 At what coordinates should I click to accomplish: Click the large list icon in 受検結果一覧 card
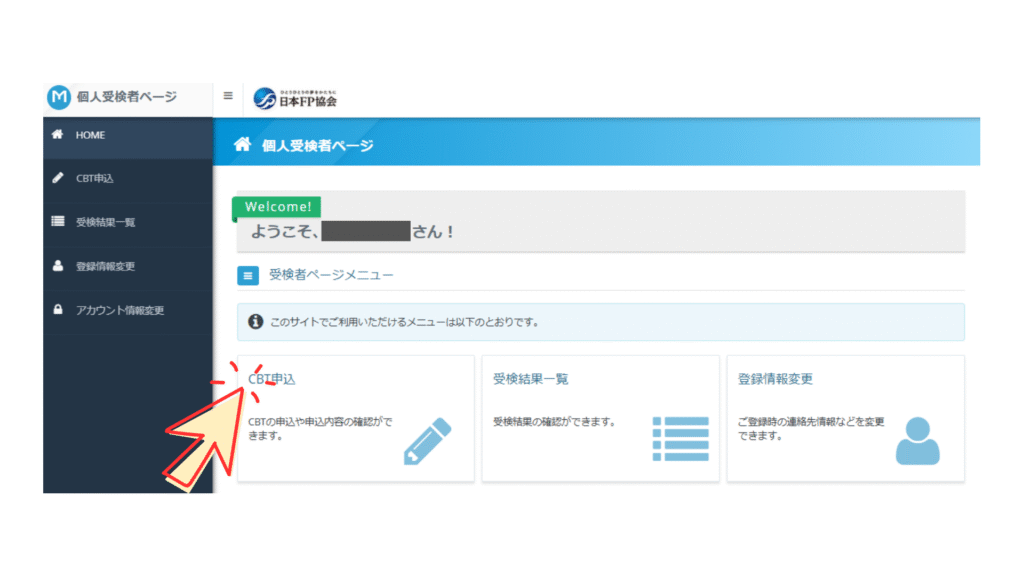[680, 439]
